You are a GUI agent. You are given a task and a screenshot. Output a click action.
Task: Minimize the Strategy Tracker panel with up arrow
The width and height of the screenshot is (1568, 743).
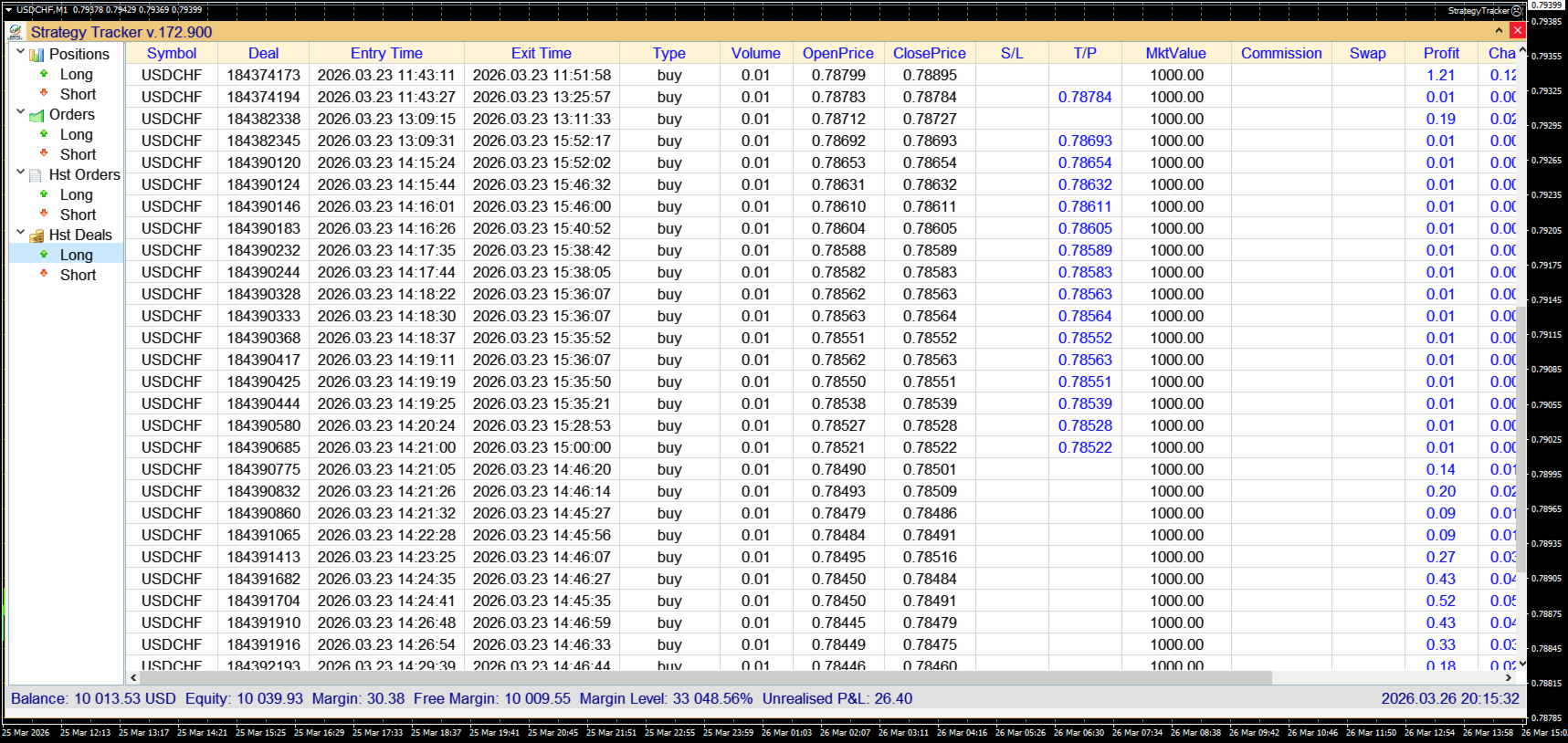click(x=1499, y=31)
